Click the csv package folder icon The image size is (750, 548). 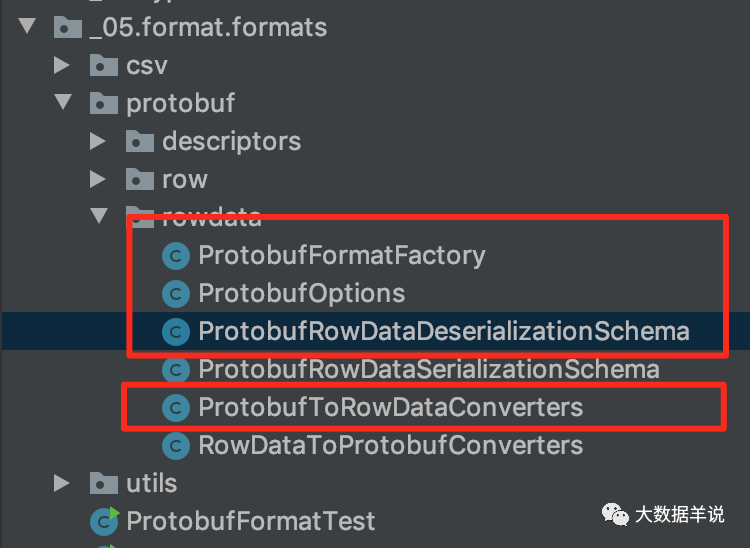pyautogui.click(x=104, y=65)
